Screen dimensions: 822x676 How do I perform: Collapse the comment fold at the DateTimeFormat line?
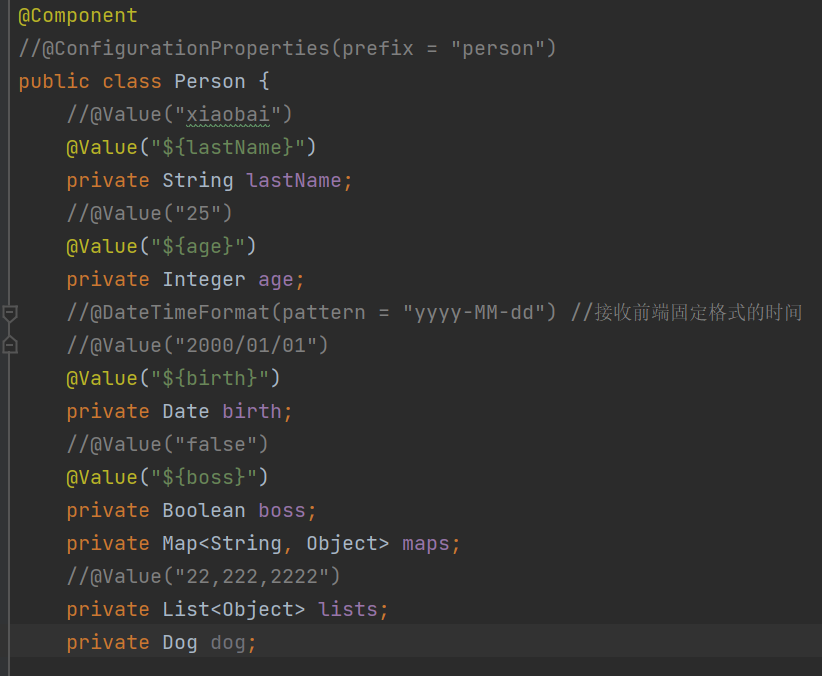pos(10,313)
